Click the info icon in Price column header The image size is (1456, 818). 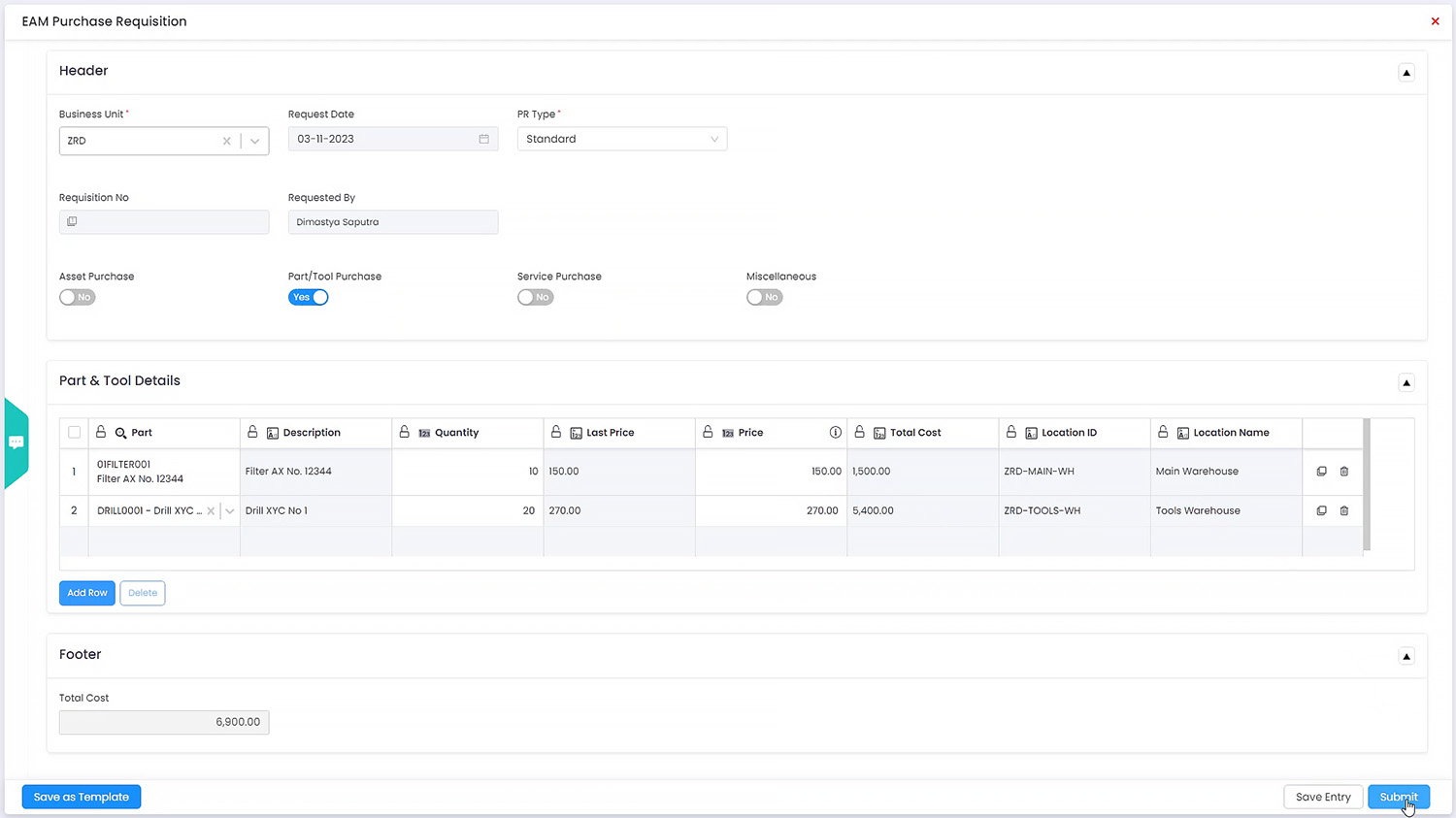tap(835, 433)
